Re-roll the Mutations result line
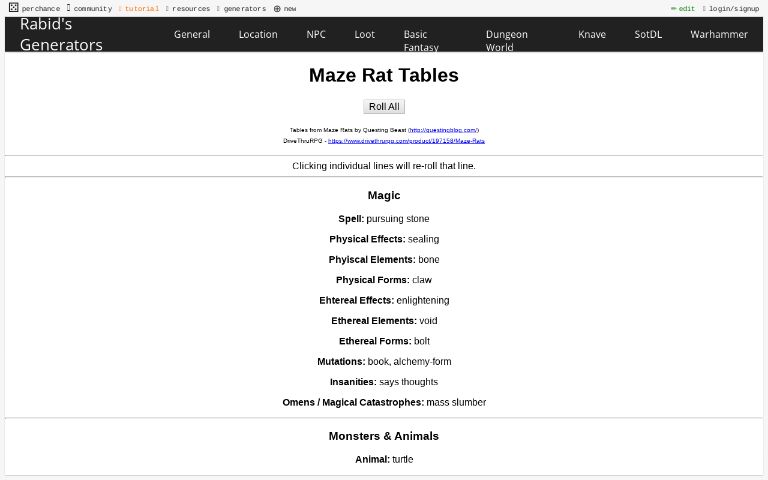Image resolution: width=768 pixels, height=480 pixels. [384, 362]
